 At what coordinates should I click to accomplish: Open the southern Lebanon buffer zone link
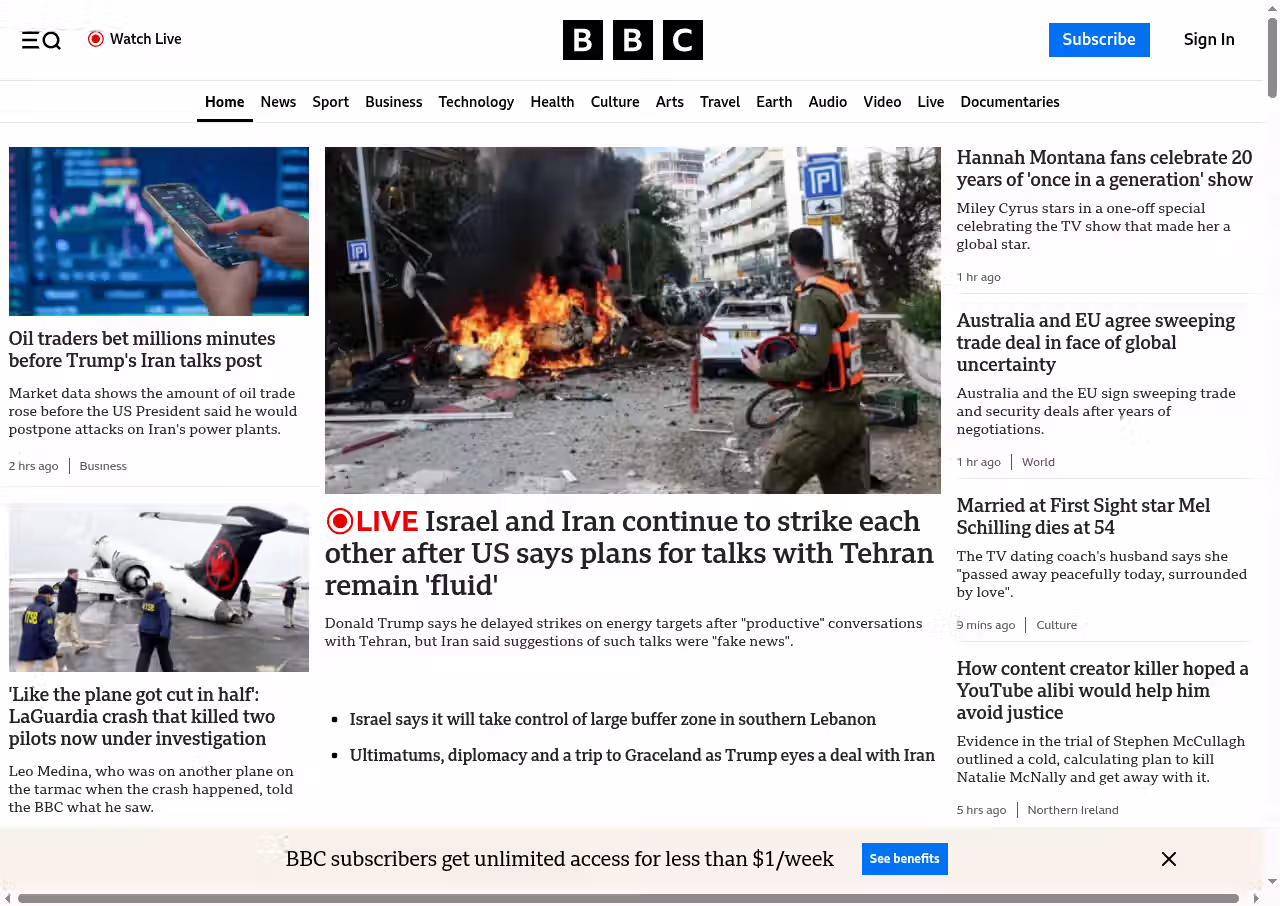[612, 719]
